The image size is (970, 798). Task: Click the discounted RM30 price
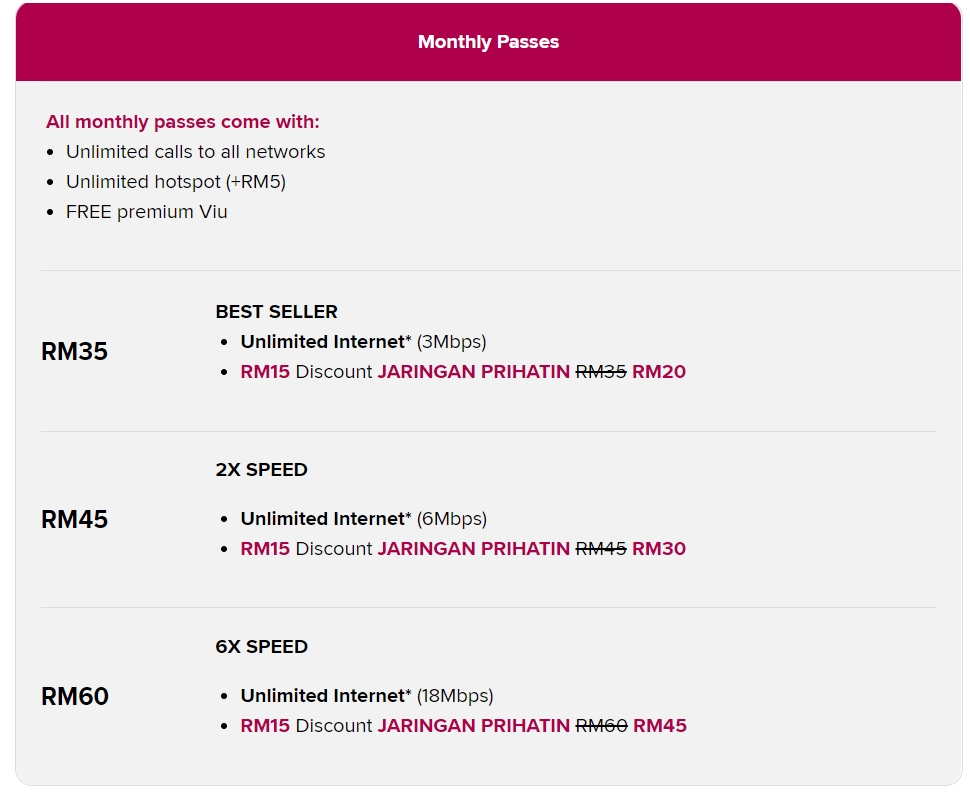pyautogui.click(x=659, y=549)
